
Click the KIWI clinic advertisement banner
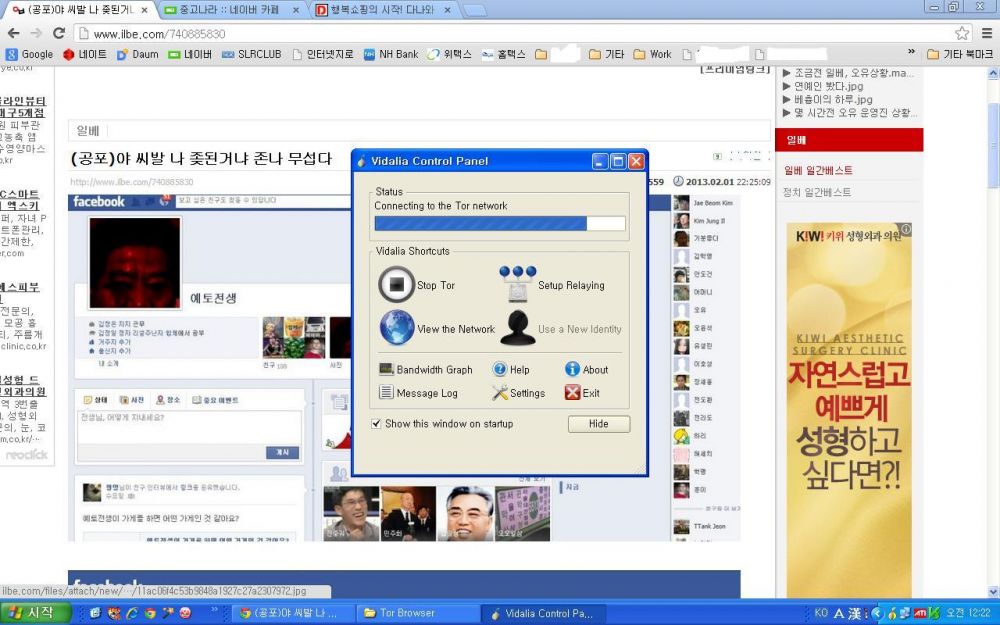[849, 408]
